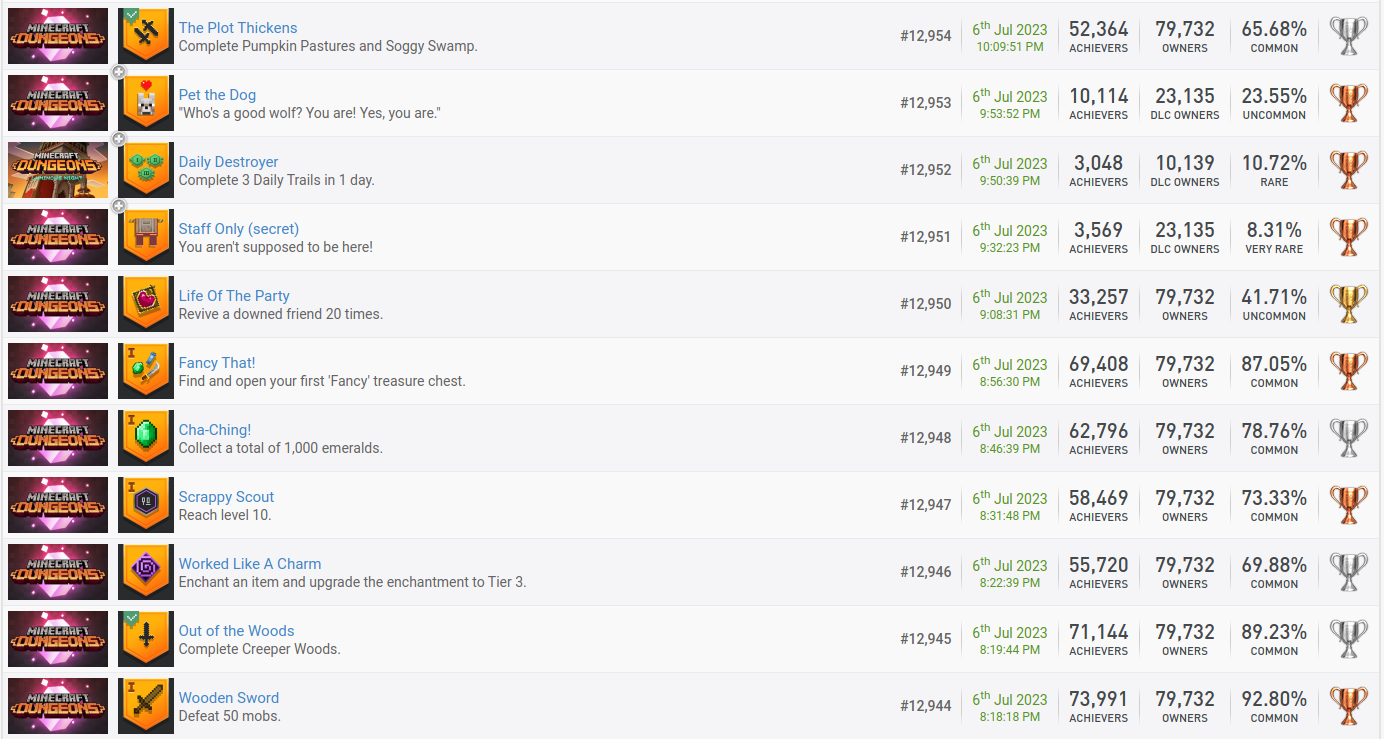Click the silver cup in The Plot Thickens row
1384x739 pixels.
[x=1348, y=36]
